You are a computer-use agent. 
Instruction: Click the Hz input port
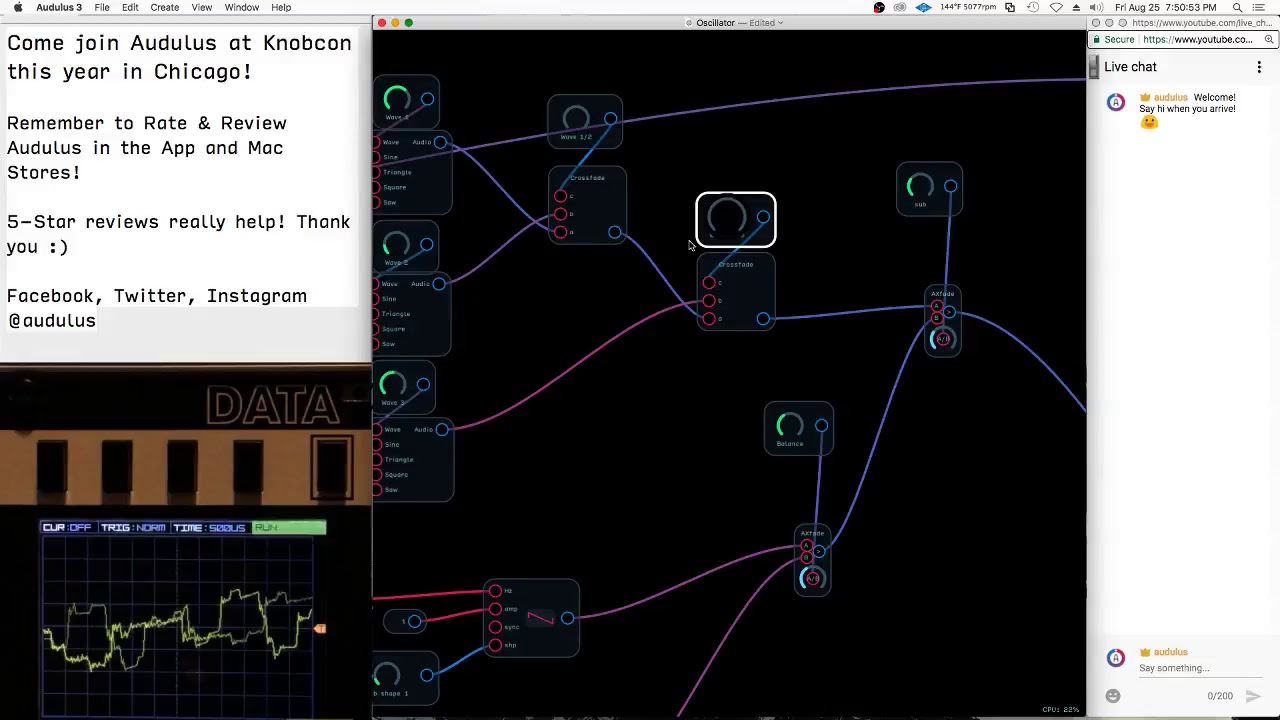click(x=495, y=591)
